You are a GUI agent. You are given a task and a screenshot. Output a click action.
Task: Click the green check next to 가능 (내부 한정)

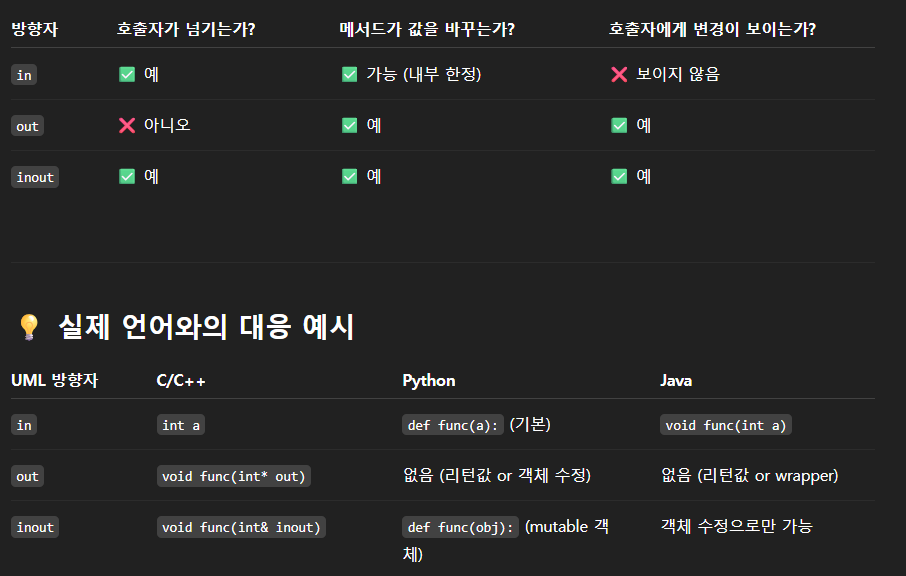pos(349,74)
